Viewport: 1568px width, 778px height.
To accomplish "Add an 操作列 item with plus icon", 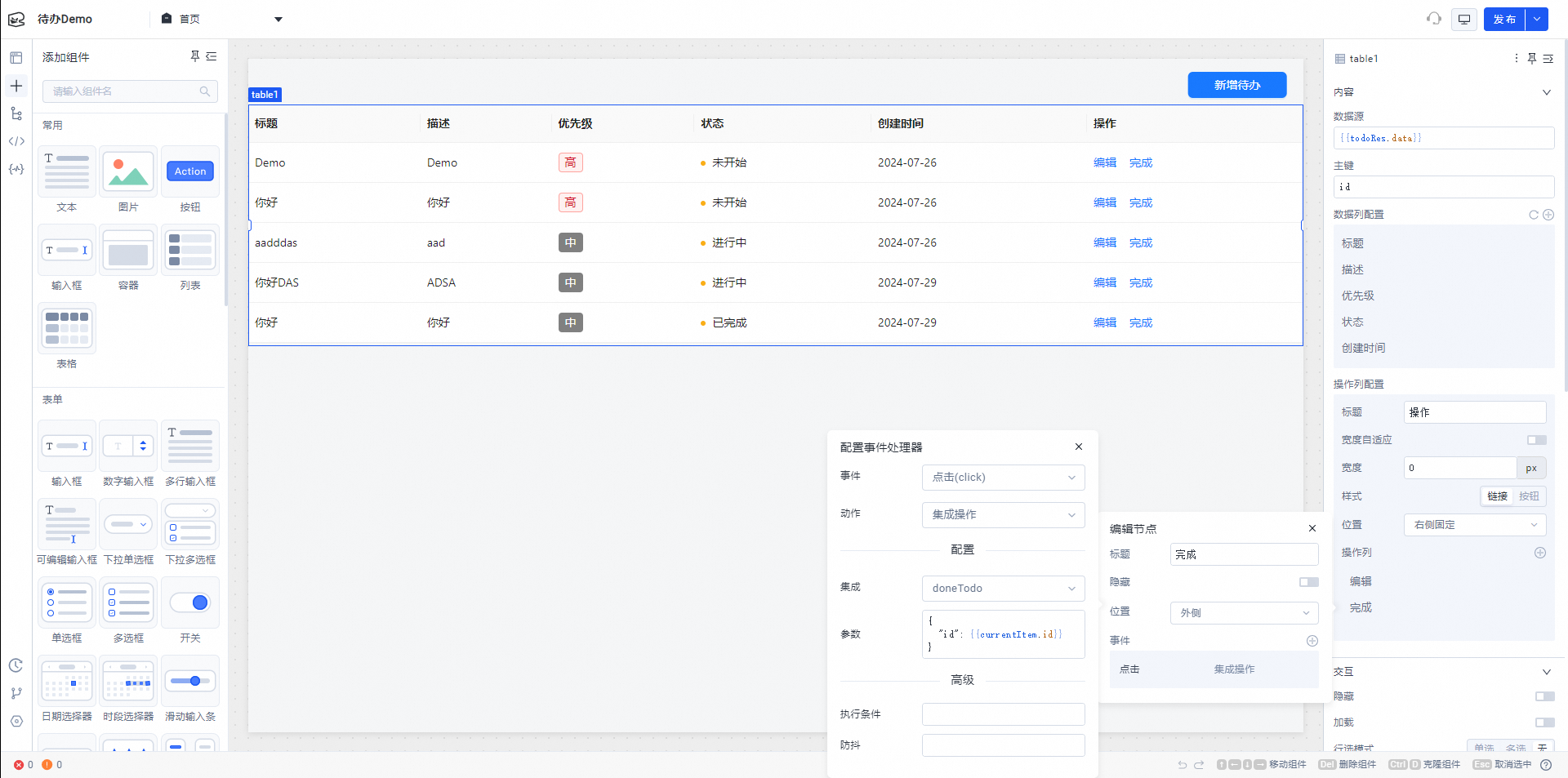I will coord(1540,553).
